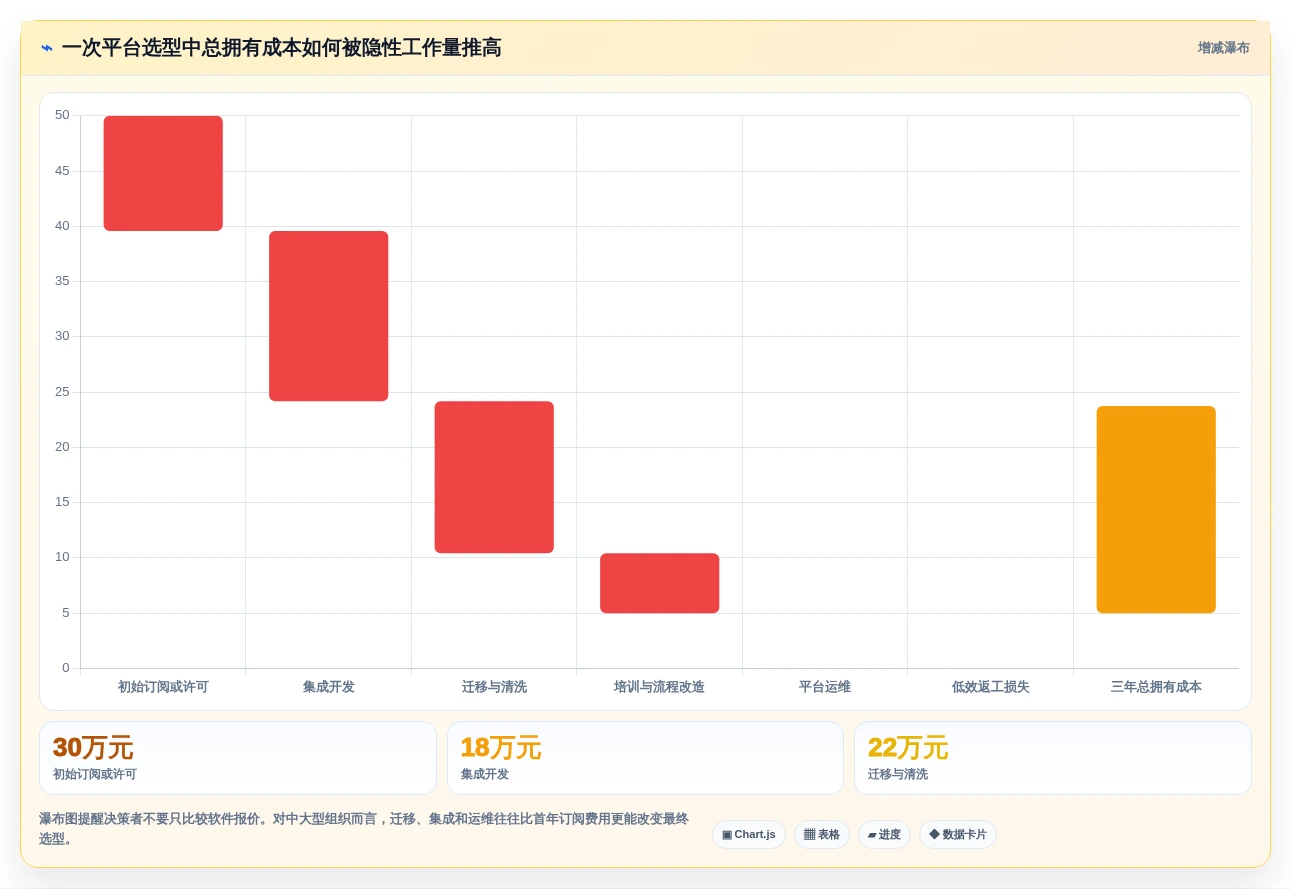Click the red 集成开发 waterfall bar

point(329,316)
